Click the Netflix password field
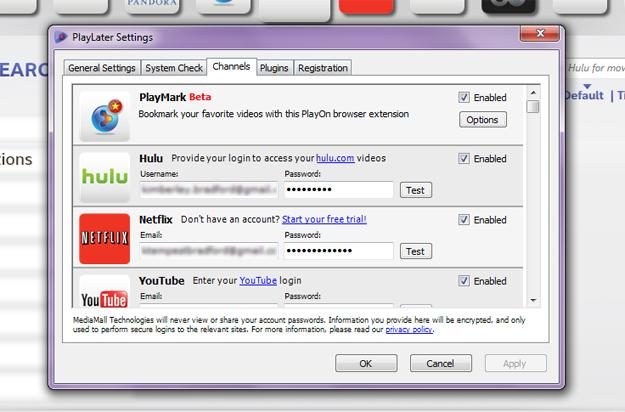This screenshot has height=412, width=625. (x=338, y=251)
